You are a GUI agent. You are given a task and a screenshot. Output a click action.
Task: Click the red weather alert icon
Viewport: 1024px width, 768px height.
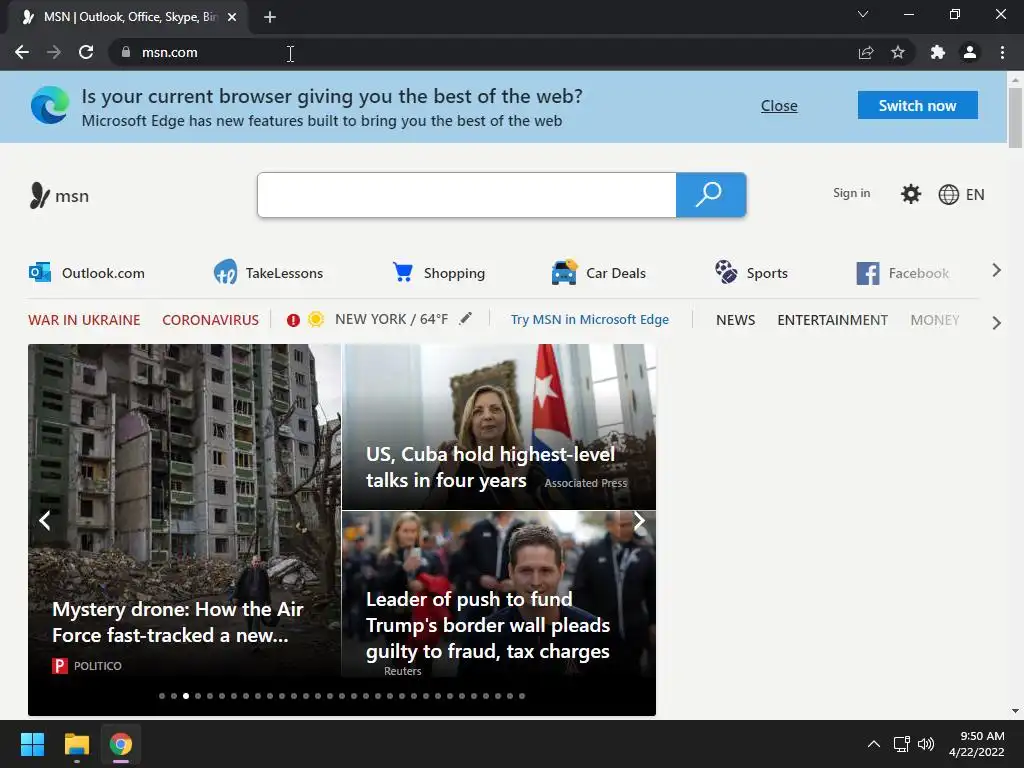point(293,320)
